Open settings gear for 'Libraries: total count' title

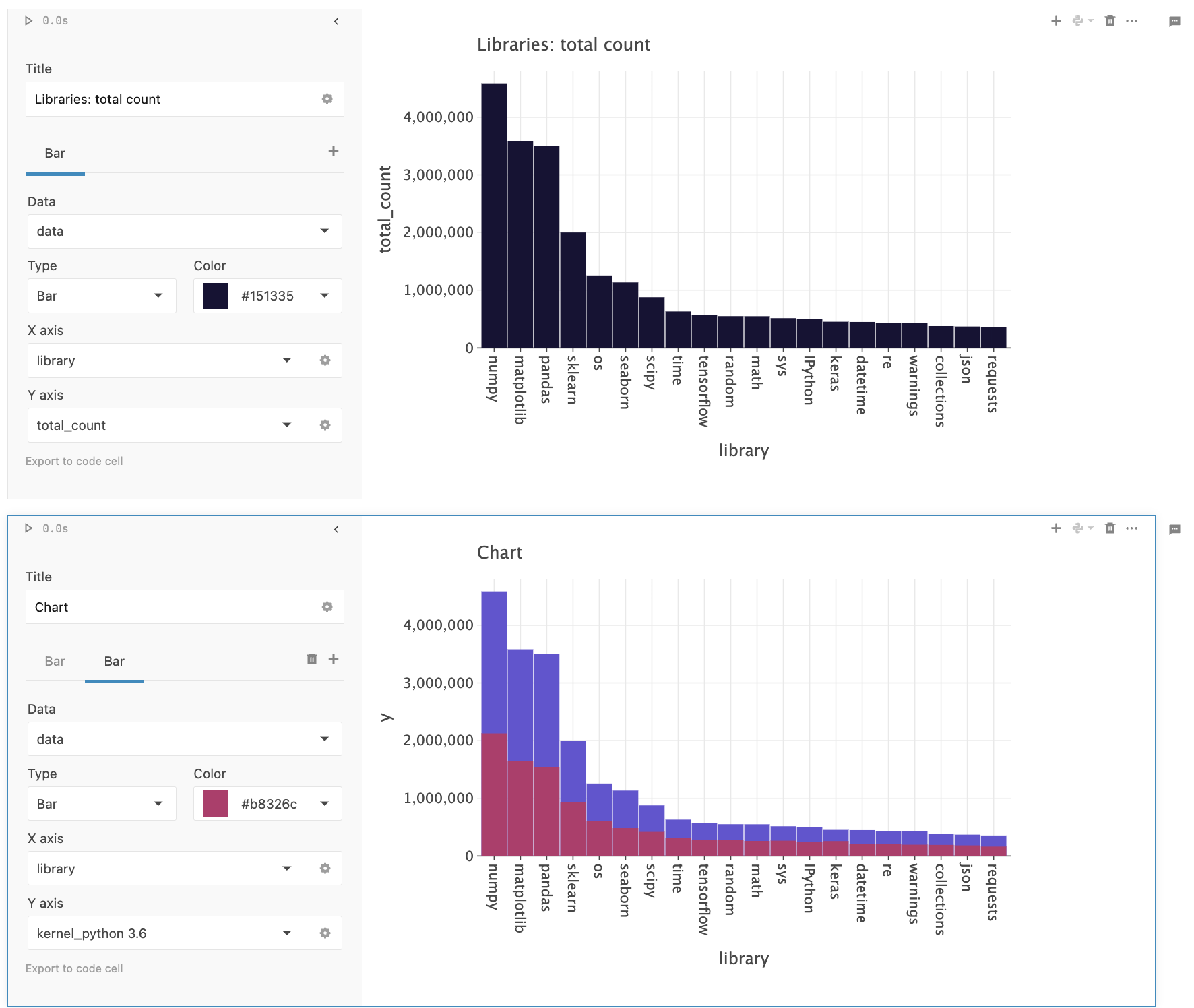point(327,99)
